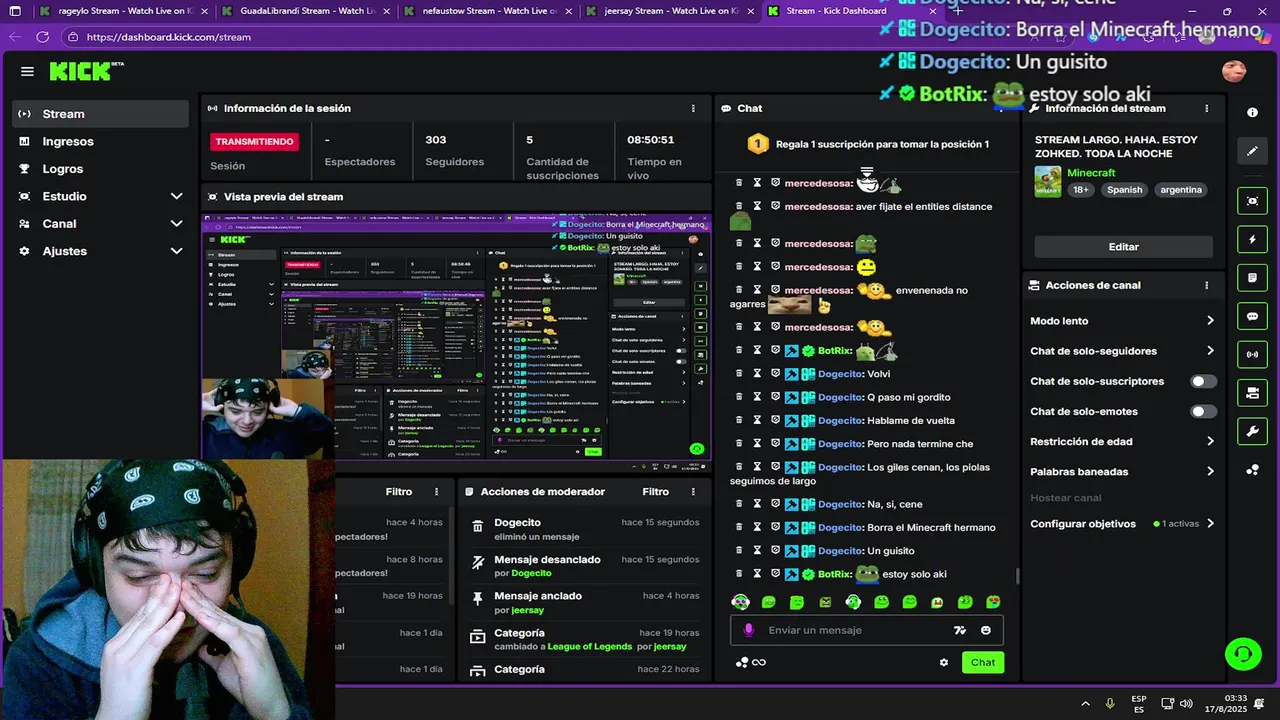This screenshot has height=720, width=1280.
Task: Ban user on 'Q paso mi gordito' message
Action: coord(775,397)
